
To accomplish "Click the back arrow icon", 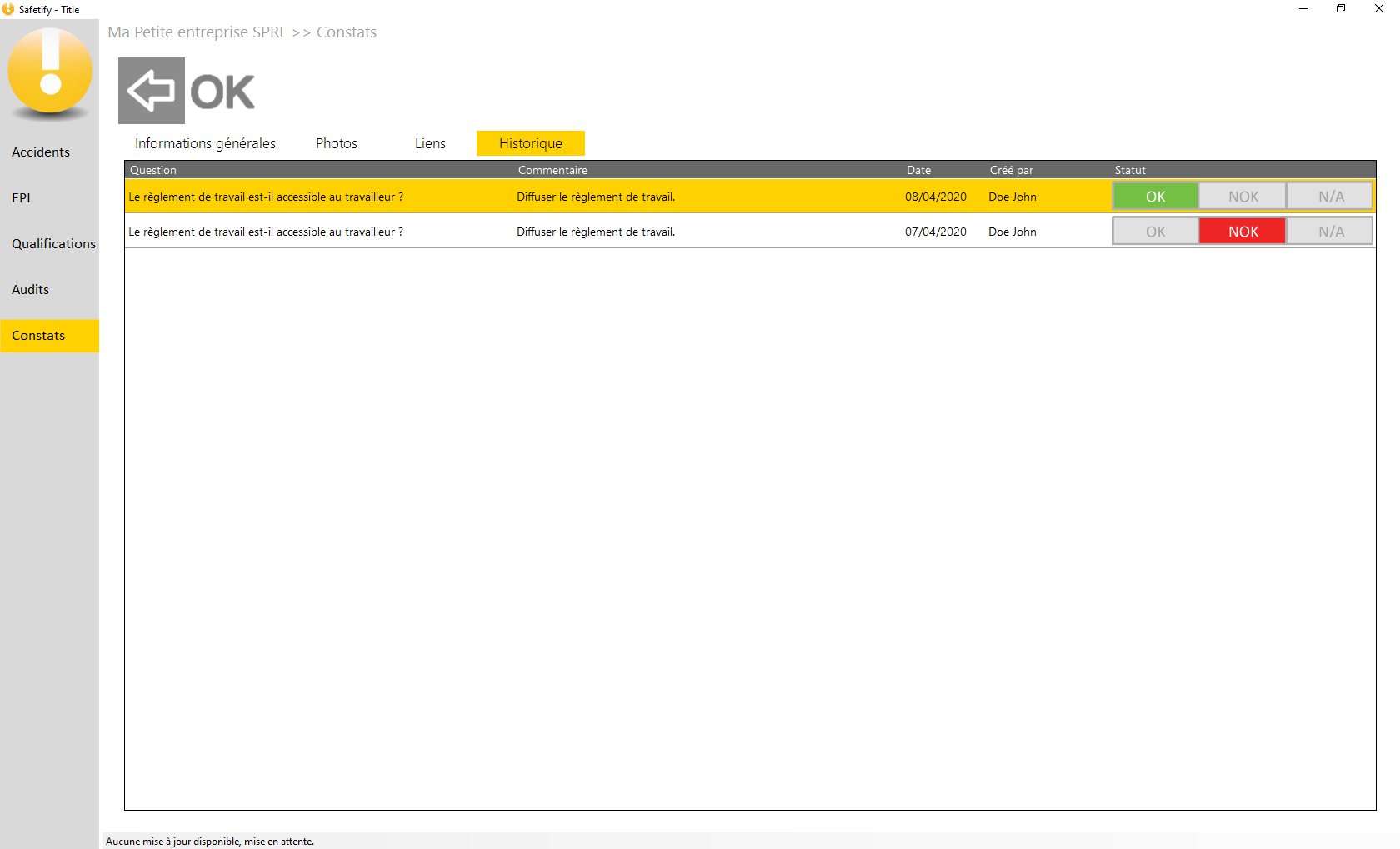I will 151,91.
